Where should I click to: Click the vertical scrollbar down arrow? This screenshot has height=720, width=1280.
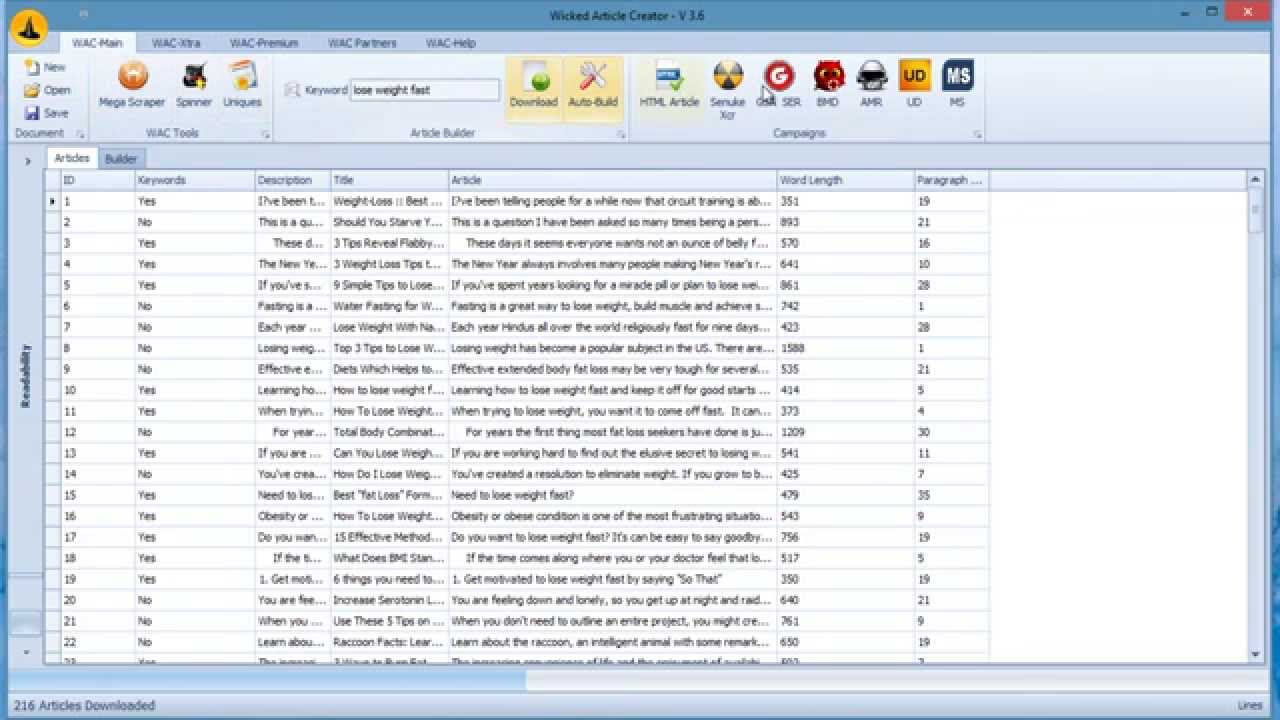click(x=1256, y=654)
